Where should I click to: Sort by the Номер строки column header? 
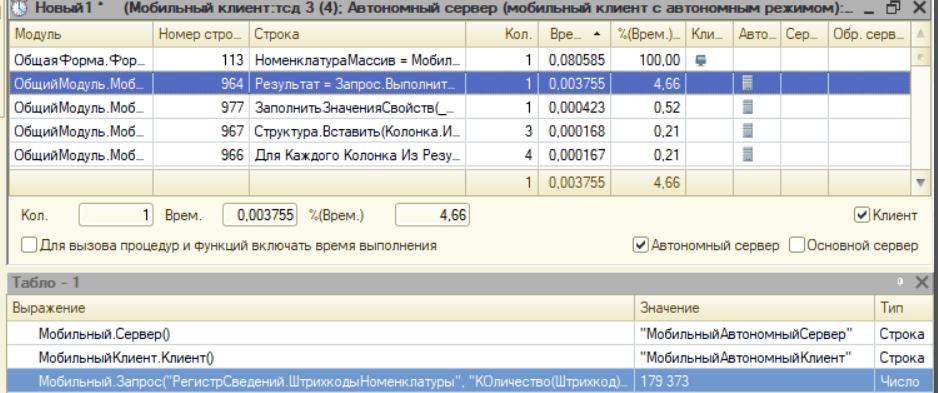(x=201, y=35)
